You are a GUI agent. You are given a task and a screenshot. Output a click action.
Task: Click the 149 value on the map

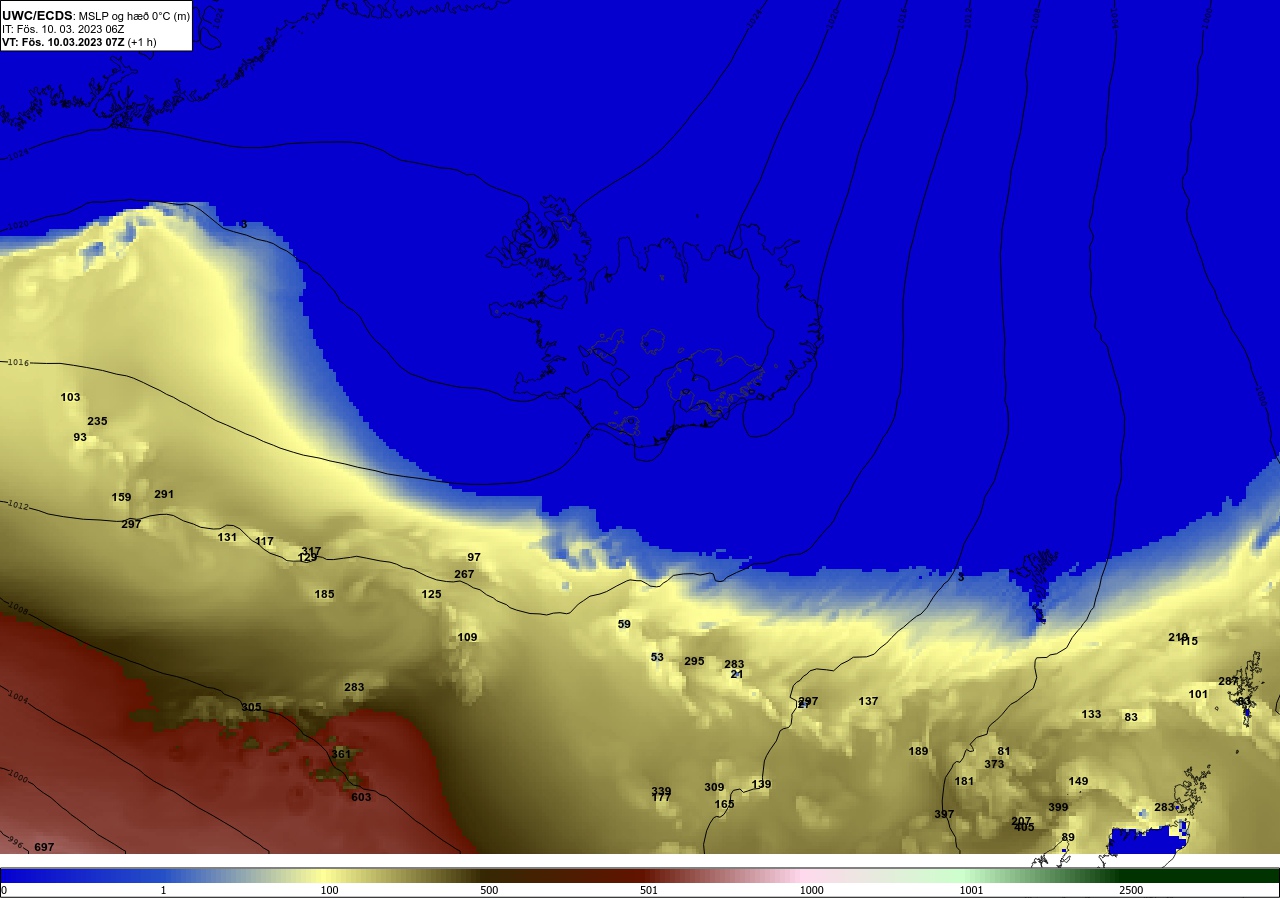tap(1078, 781)
